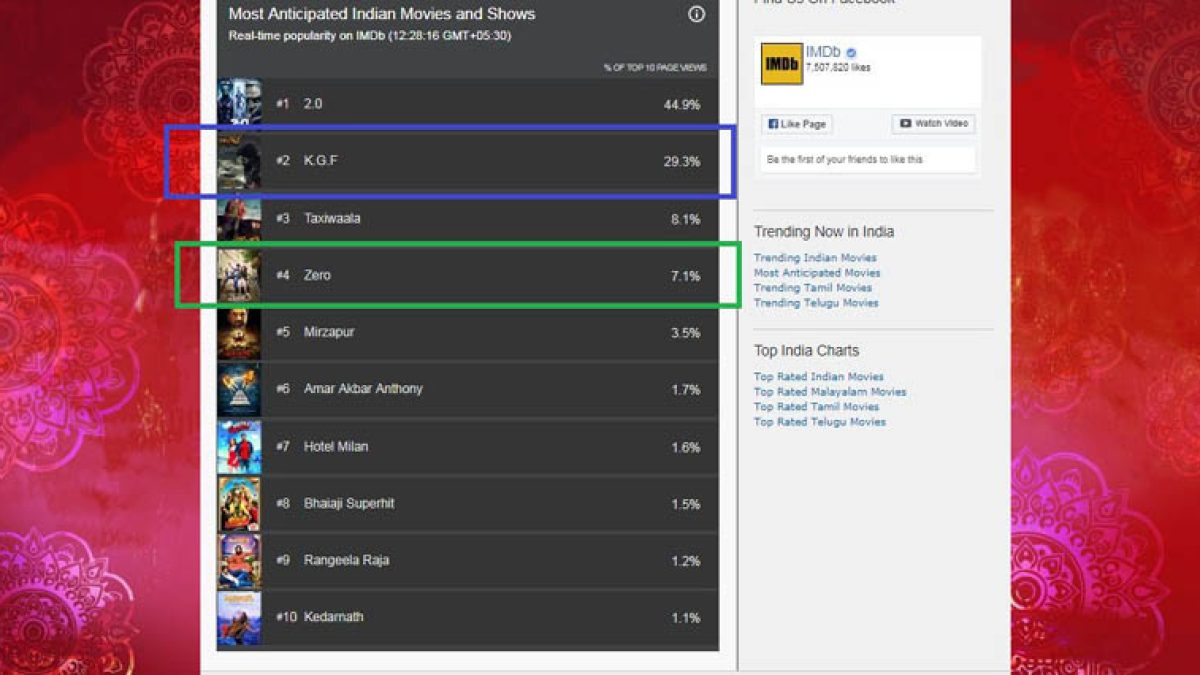
Task: Click the 7.1% page view value
Action: click(686, 277)
